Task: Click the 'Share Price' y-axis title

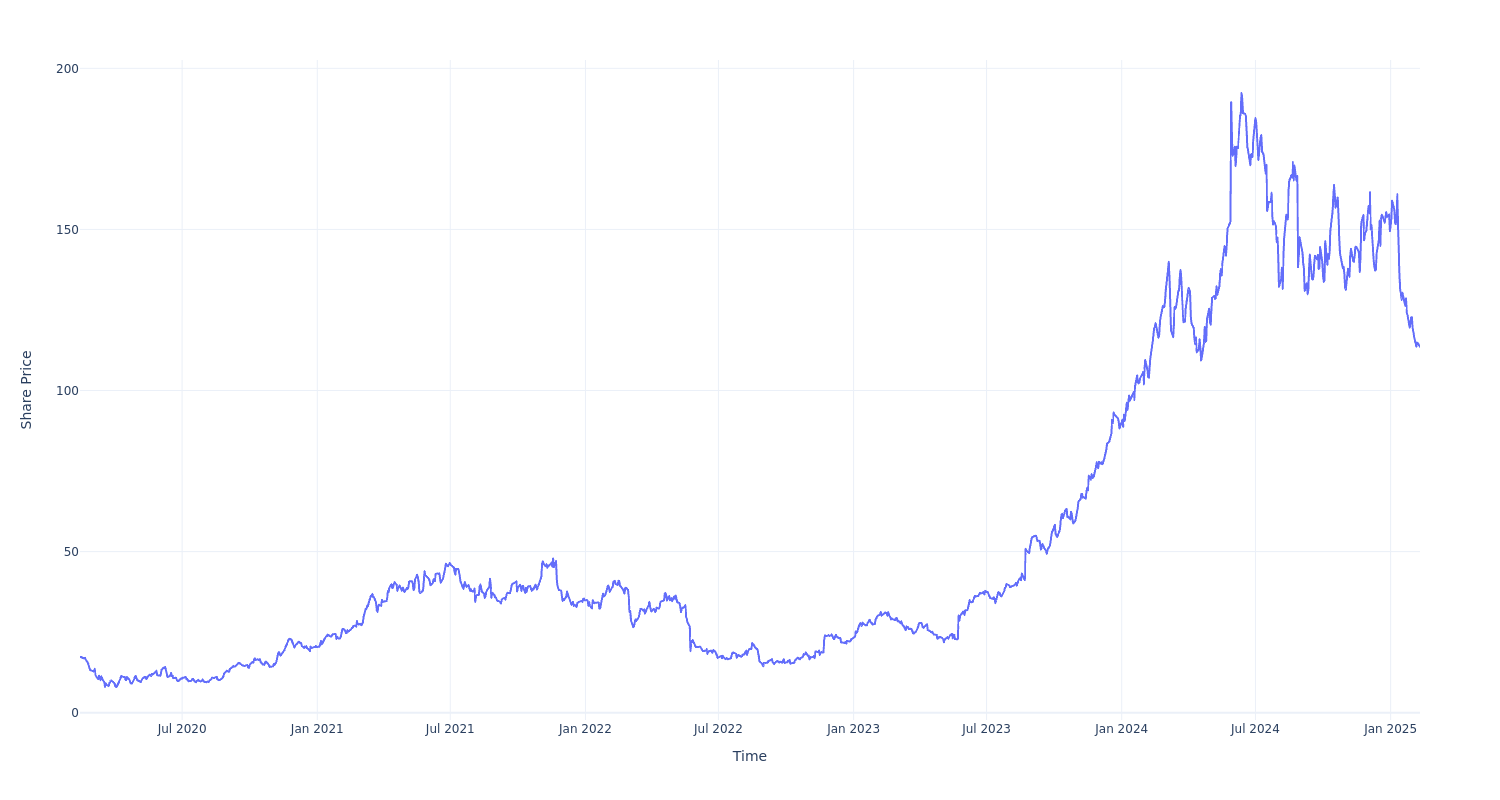Action: click(x=27, y=390)
